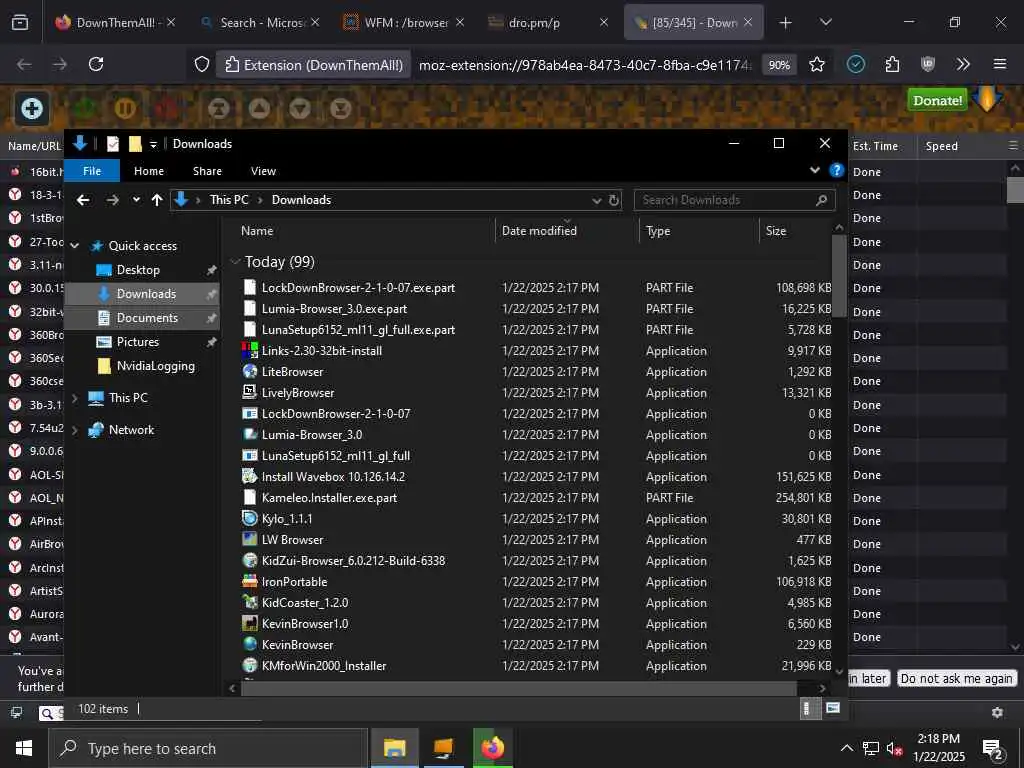
Task: Switch to the WFM : /browser tab
Action: pos(405,23)
